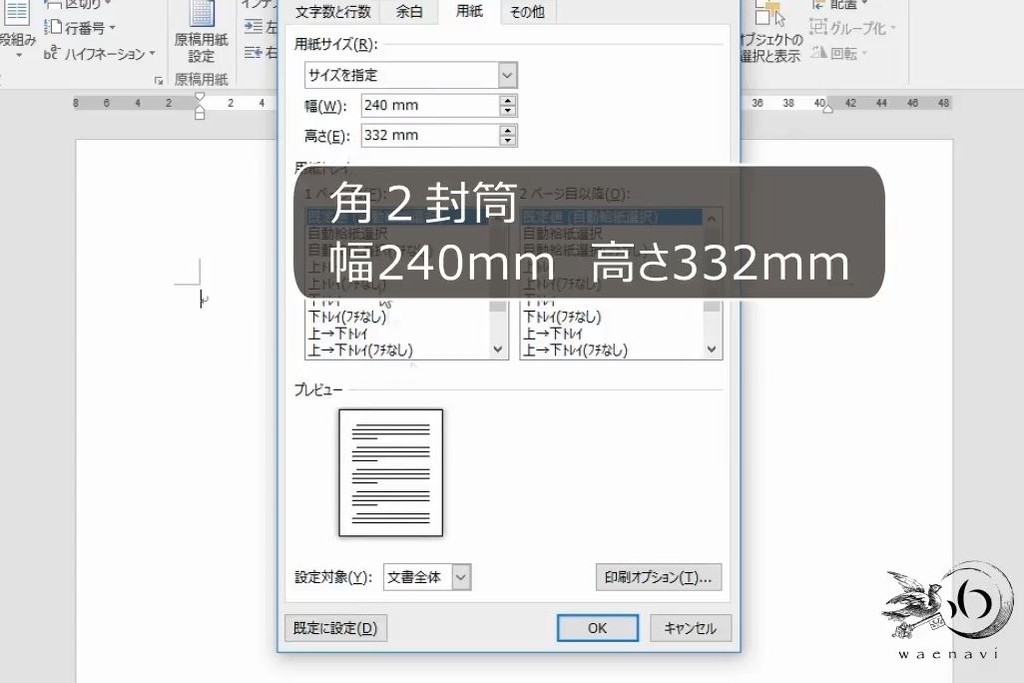Decrease the 幅 width value with down arrow
This screenshot has width=1024, height=683.
pos(507,111)
